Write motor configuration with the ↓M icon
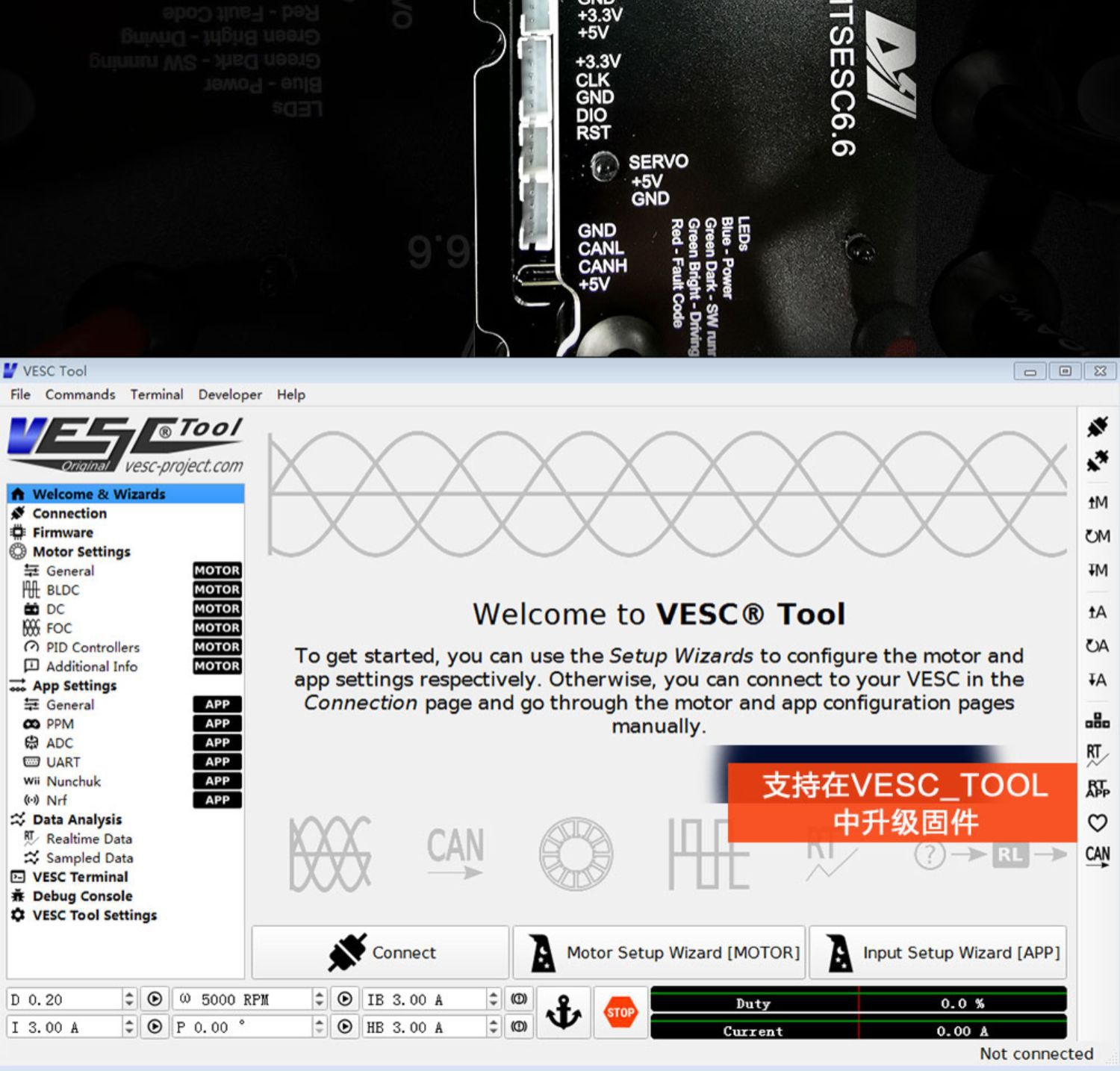The height and width of the screenshot is (1071, 1120). [x=1097, y=571]
